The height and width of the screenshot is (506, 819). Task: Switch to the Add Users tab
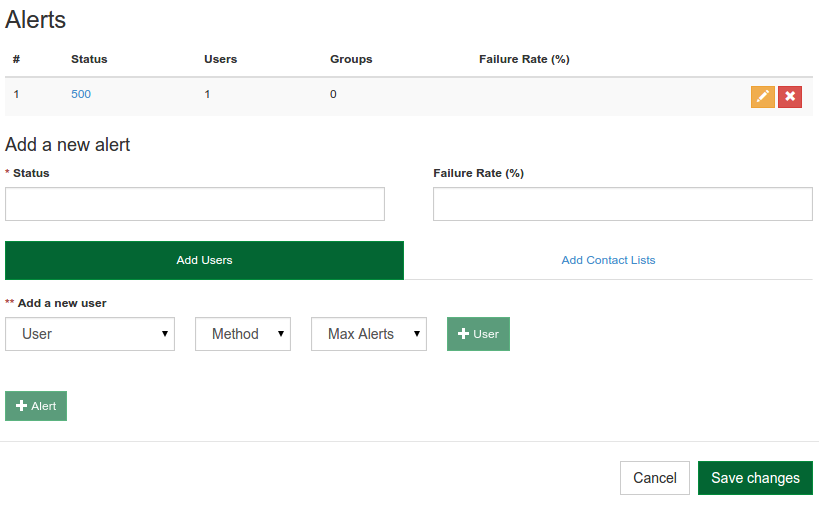[x=204, y=260]
